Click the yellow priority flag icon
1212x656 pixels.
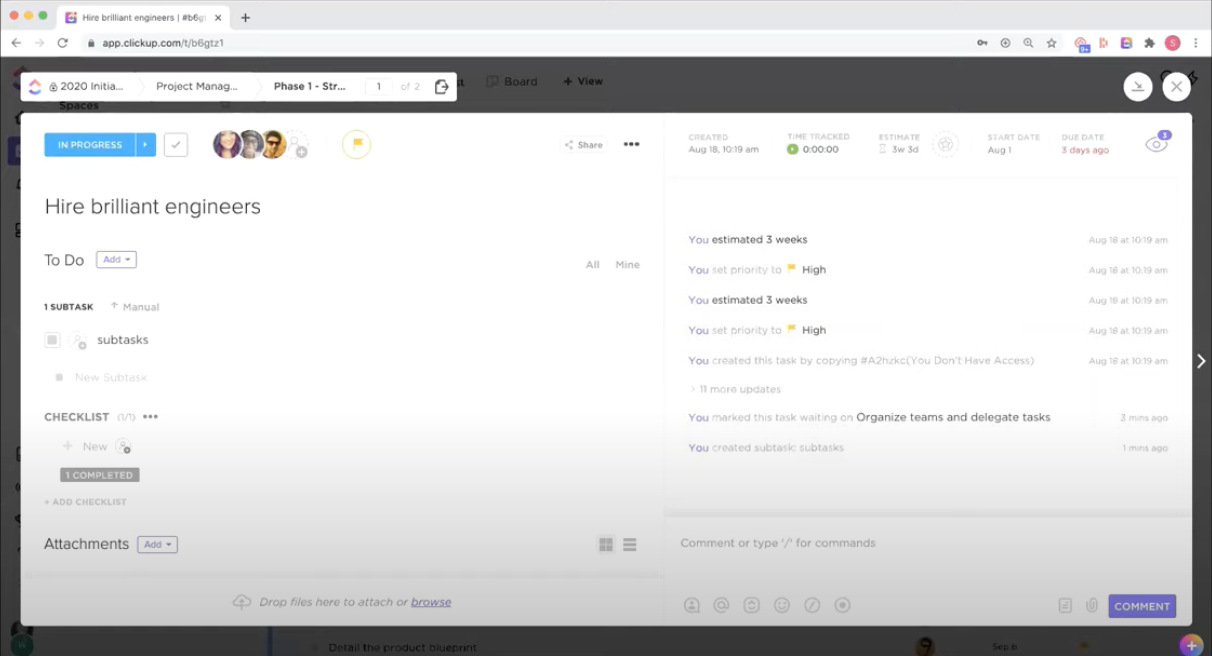[x=356, y=145]
